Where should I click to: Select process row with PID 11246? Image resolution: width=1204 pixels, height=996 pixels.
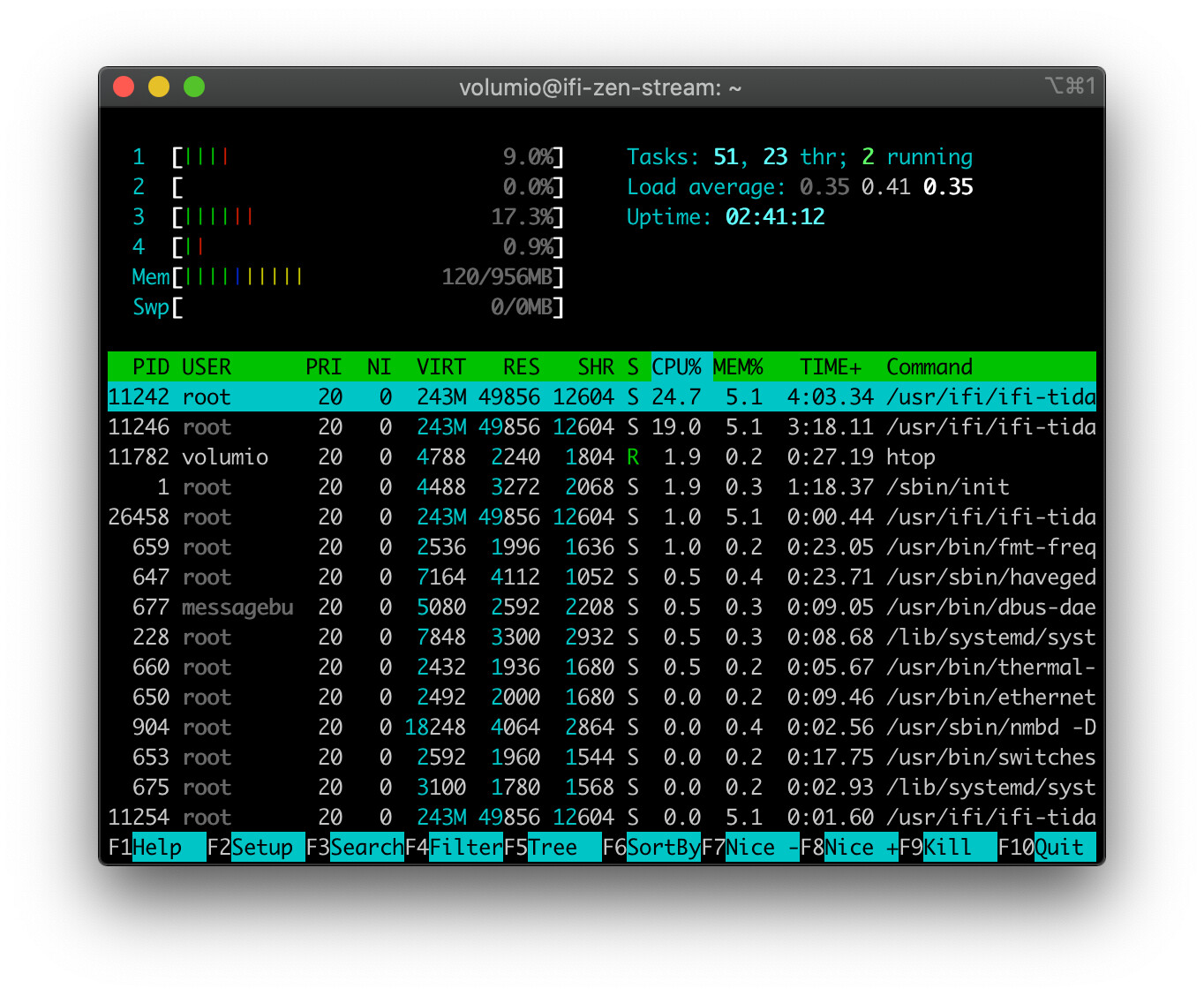coord(602,427)
